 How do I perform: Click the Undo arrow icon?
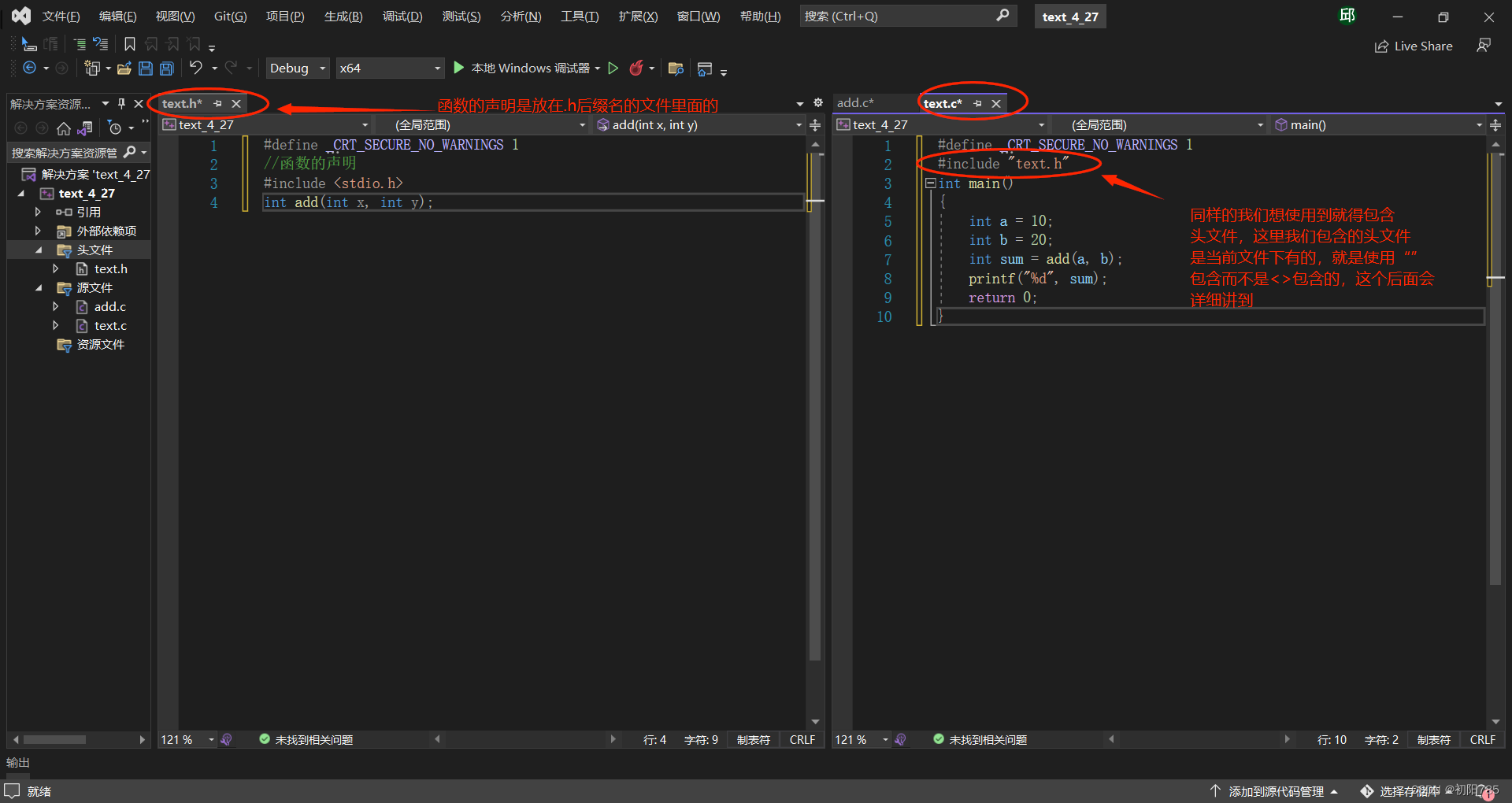point(196,68)
